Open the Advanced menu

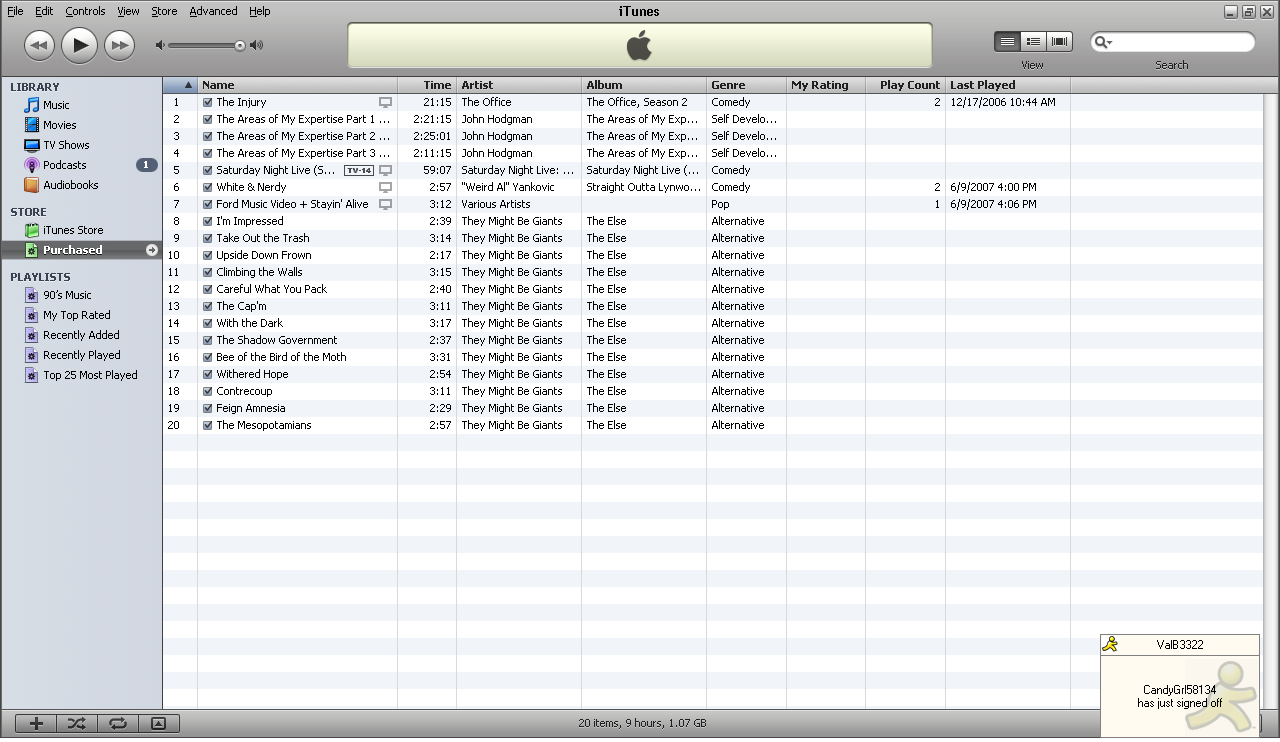213,11
